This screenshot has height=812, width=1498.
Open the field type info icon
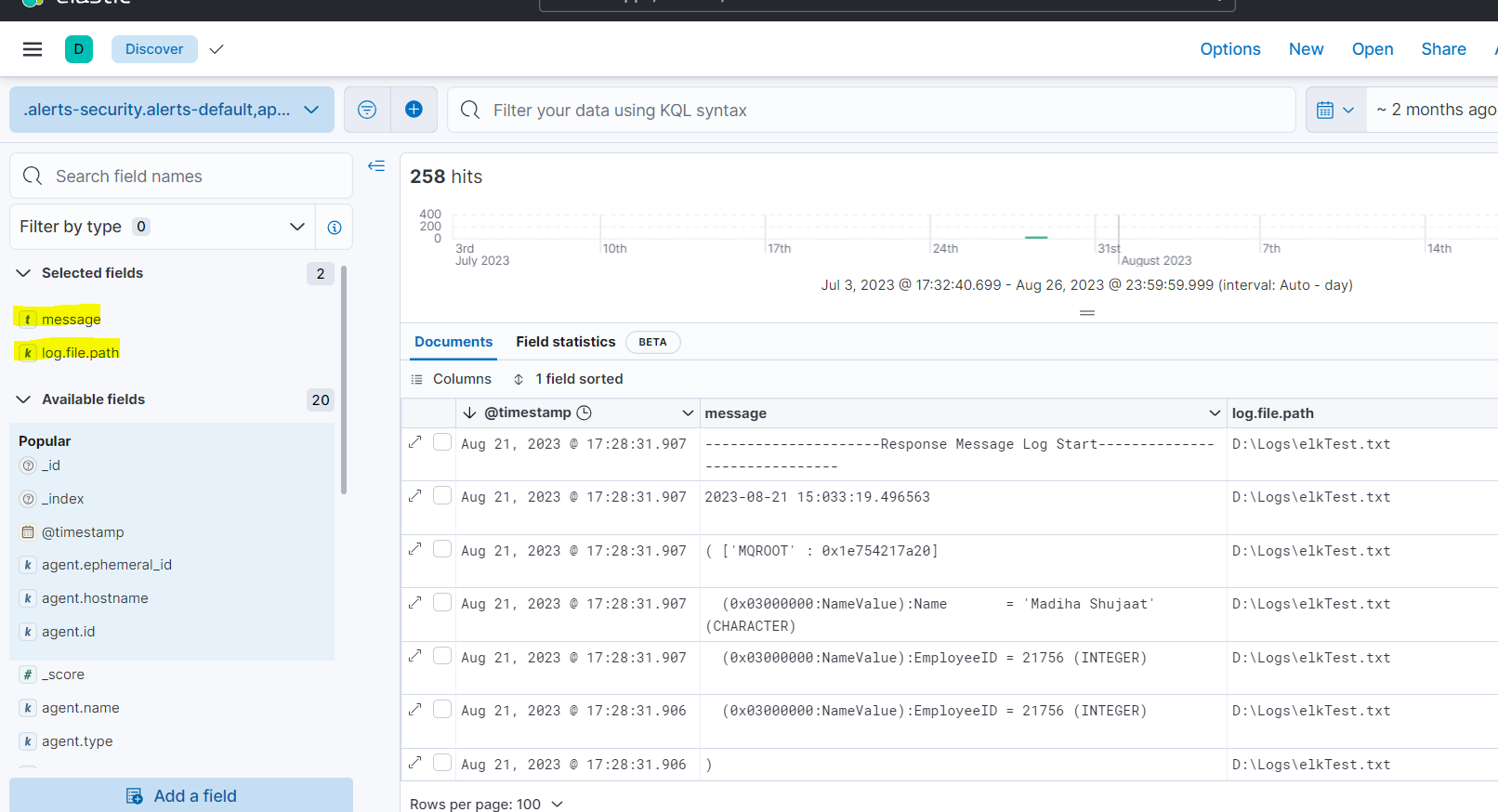[335, 227]
